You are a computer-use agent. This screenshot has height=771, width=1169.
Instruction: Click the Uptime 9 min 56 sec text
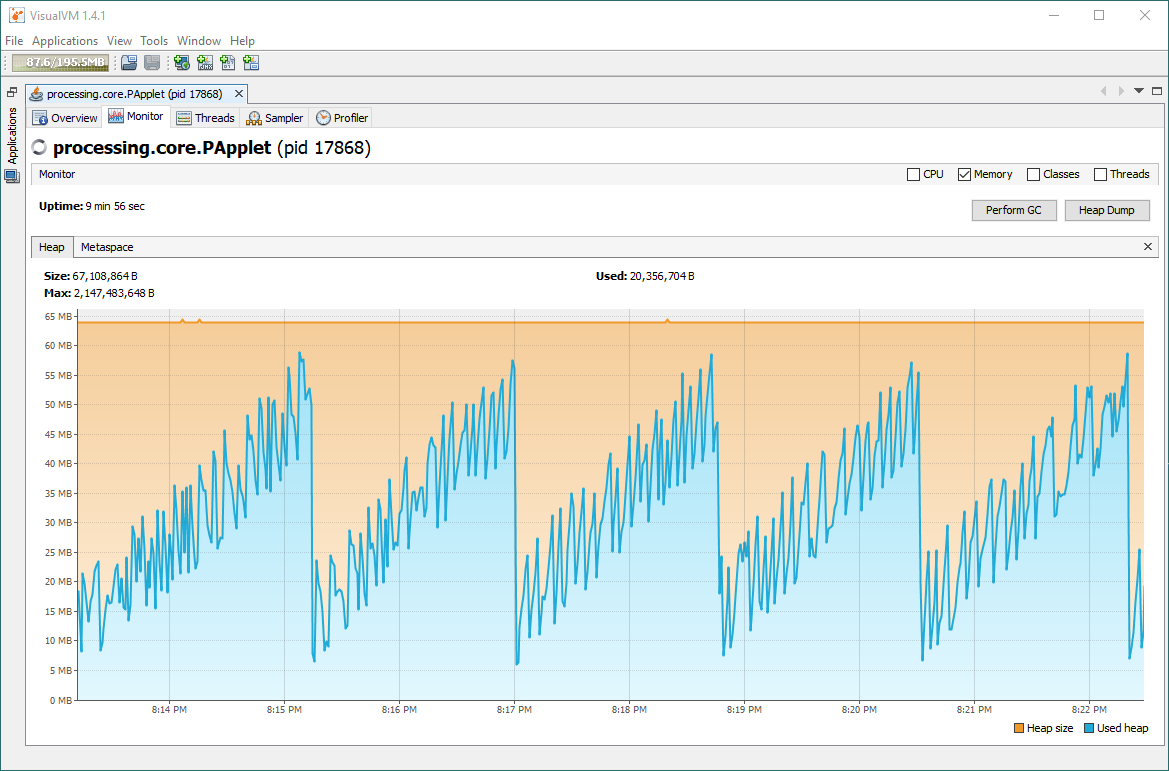point(92,207)
